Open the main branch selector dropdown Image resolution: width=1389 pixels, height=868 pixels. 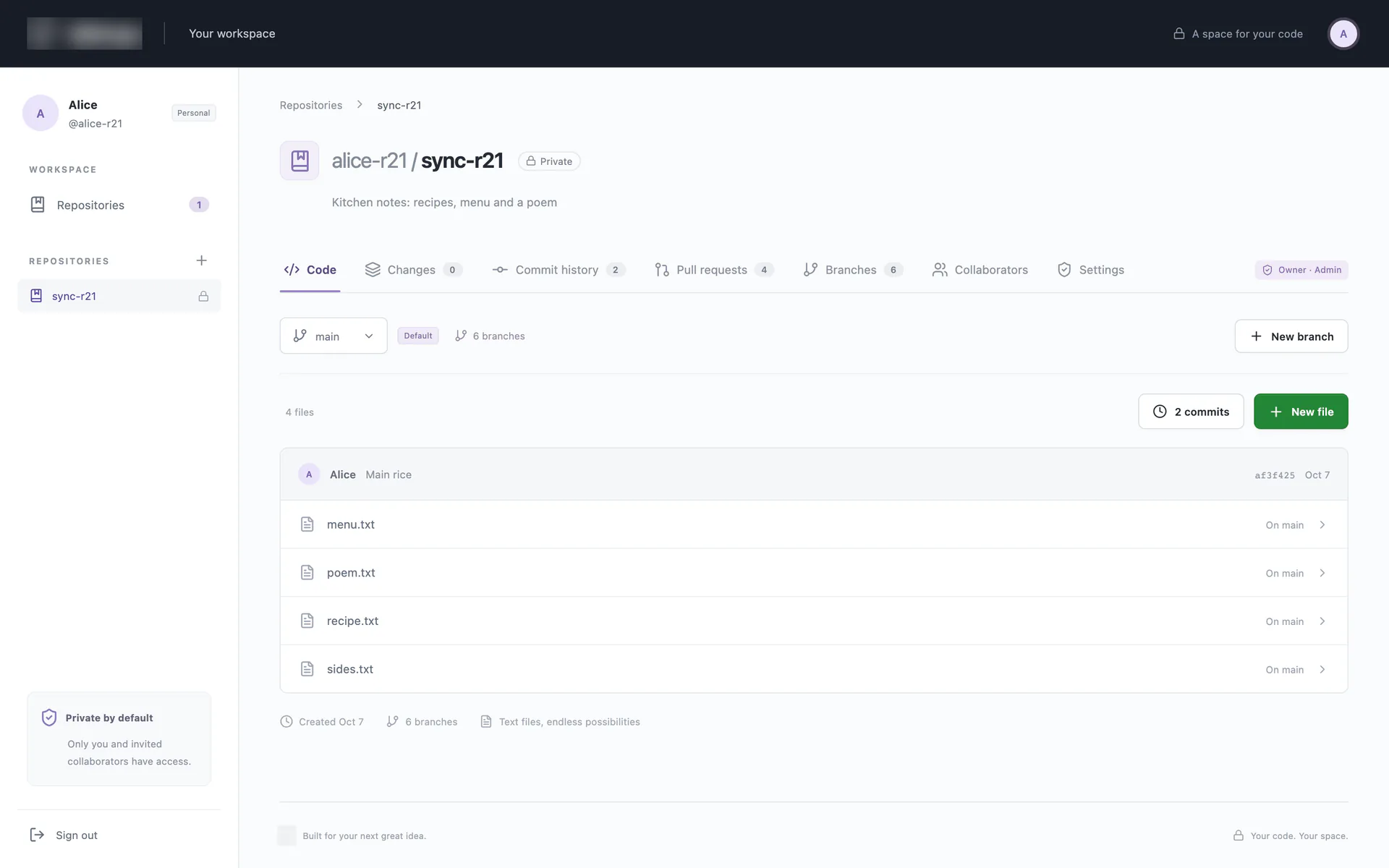(334, 336)
